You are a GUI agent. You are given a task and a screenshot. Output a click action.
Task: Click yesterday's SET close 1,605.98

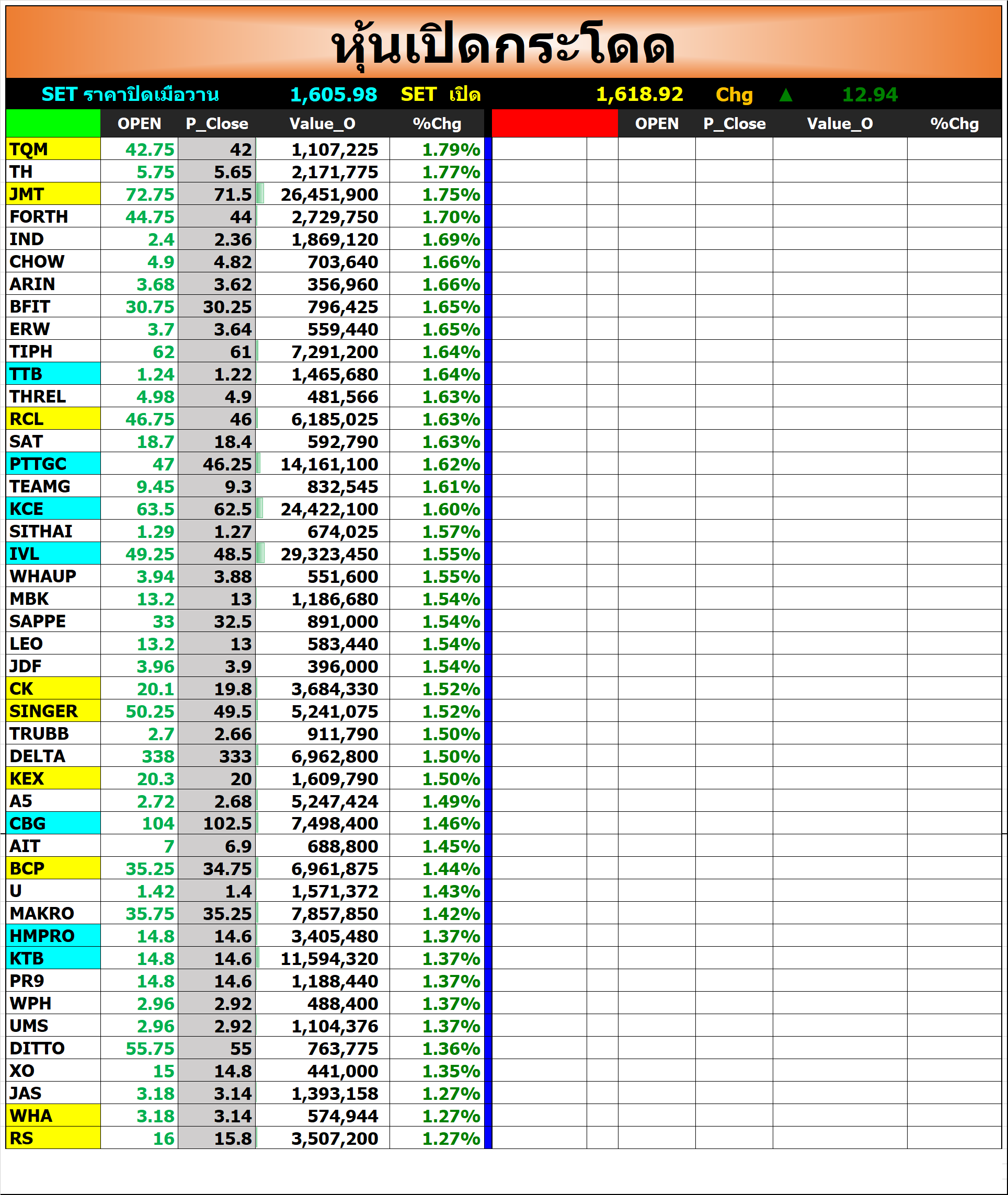click(x=334, y=94)
